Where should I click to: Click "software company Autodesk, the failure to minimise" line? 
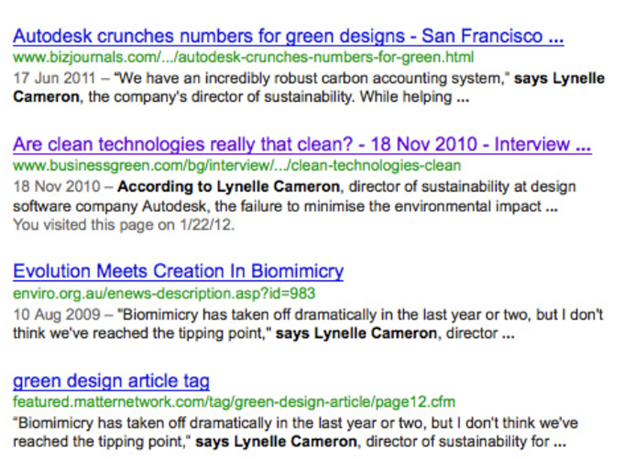285,207
